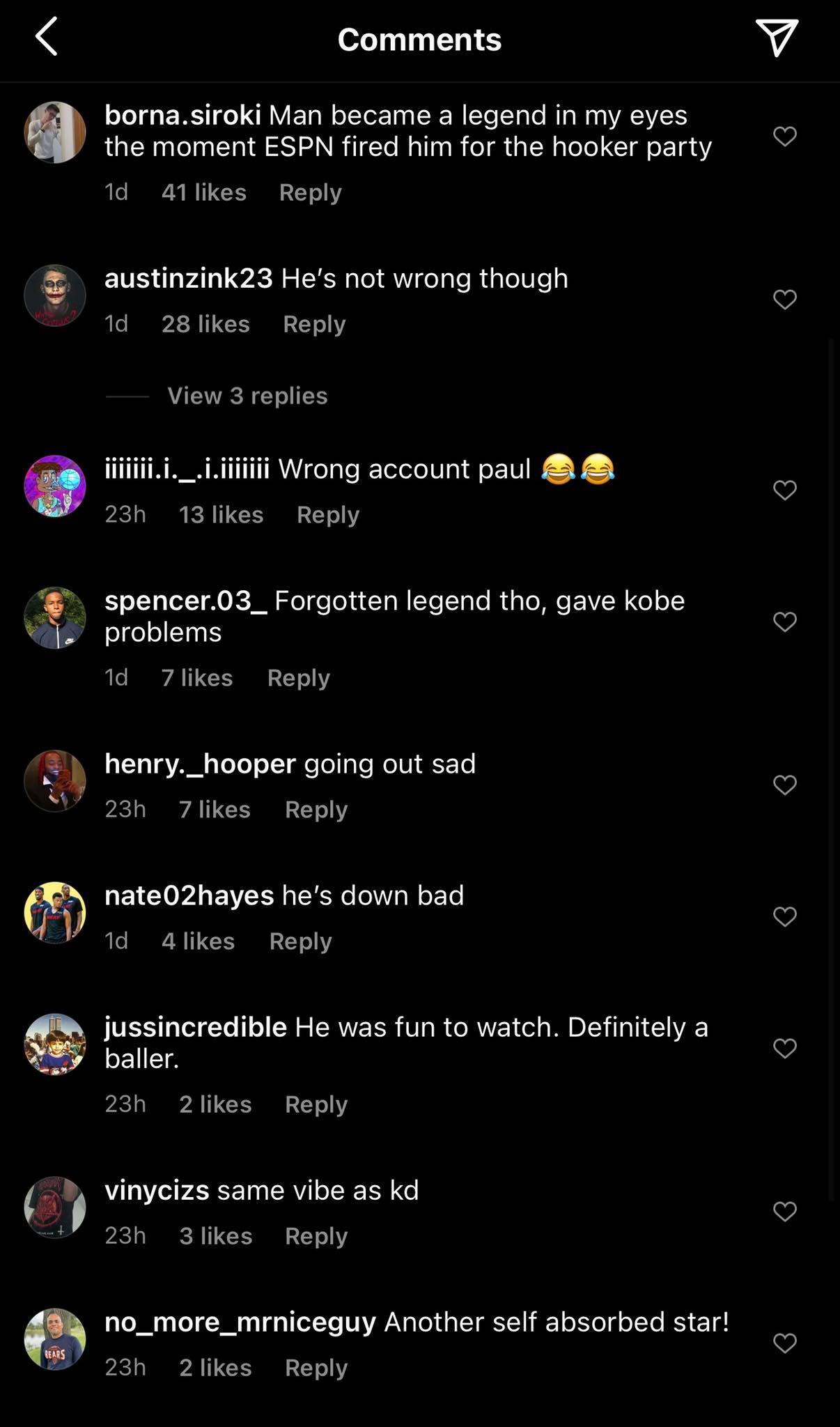This screenshot has width=840, height=1427.
Task: Open the share paper-plane icon
Action: pos(776,38)
